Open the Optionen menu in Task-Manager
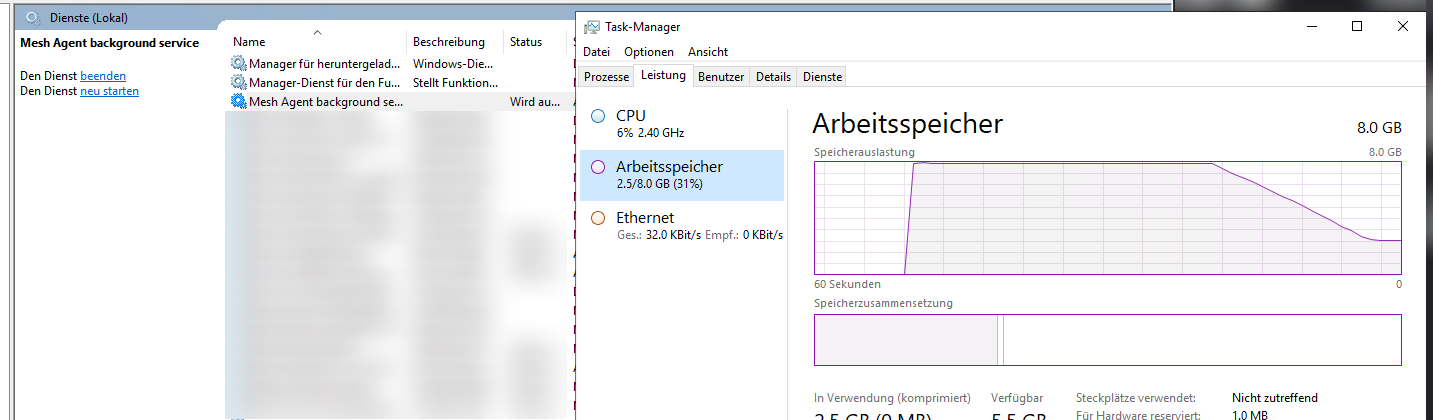Viewport: 1433px width, 420px height. pos(649,52)
